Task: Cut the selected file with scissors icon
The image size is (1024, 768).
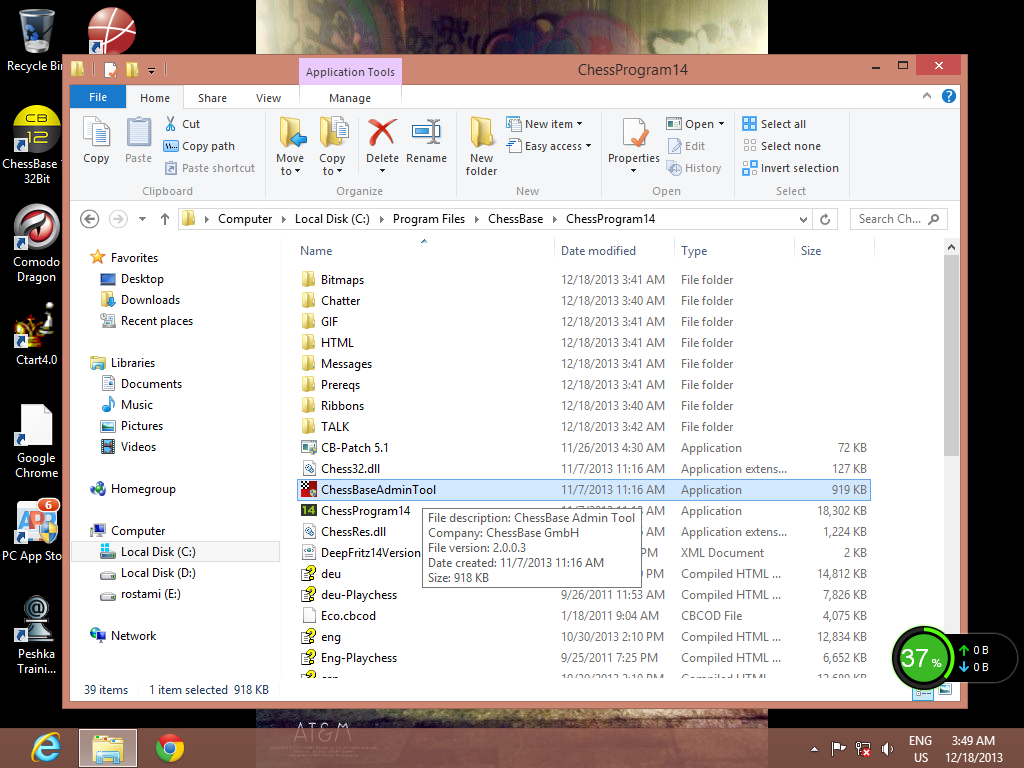Action: tap(182, 124)
